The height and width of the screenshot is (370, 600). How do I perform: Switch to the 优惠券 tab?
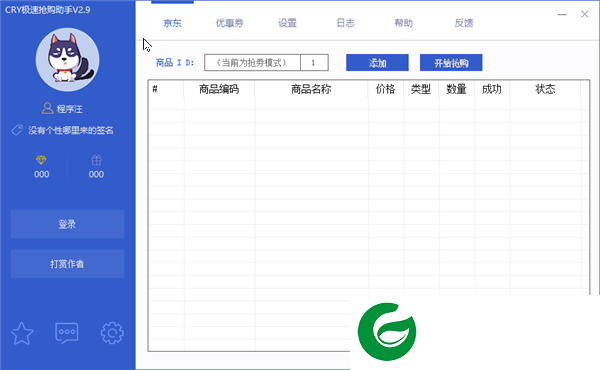tap(230, 23)
